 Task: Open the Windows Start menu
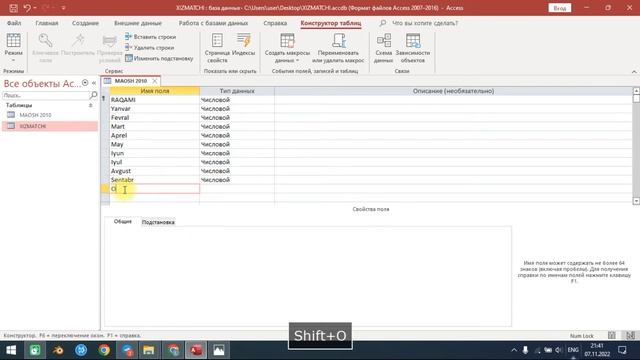pos(11,350)
